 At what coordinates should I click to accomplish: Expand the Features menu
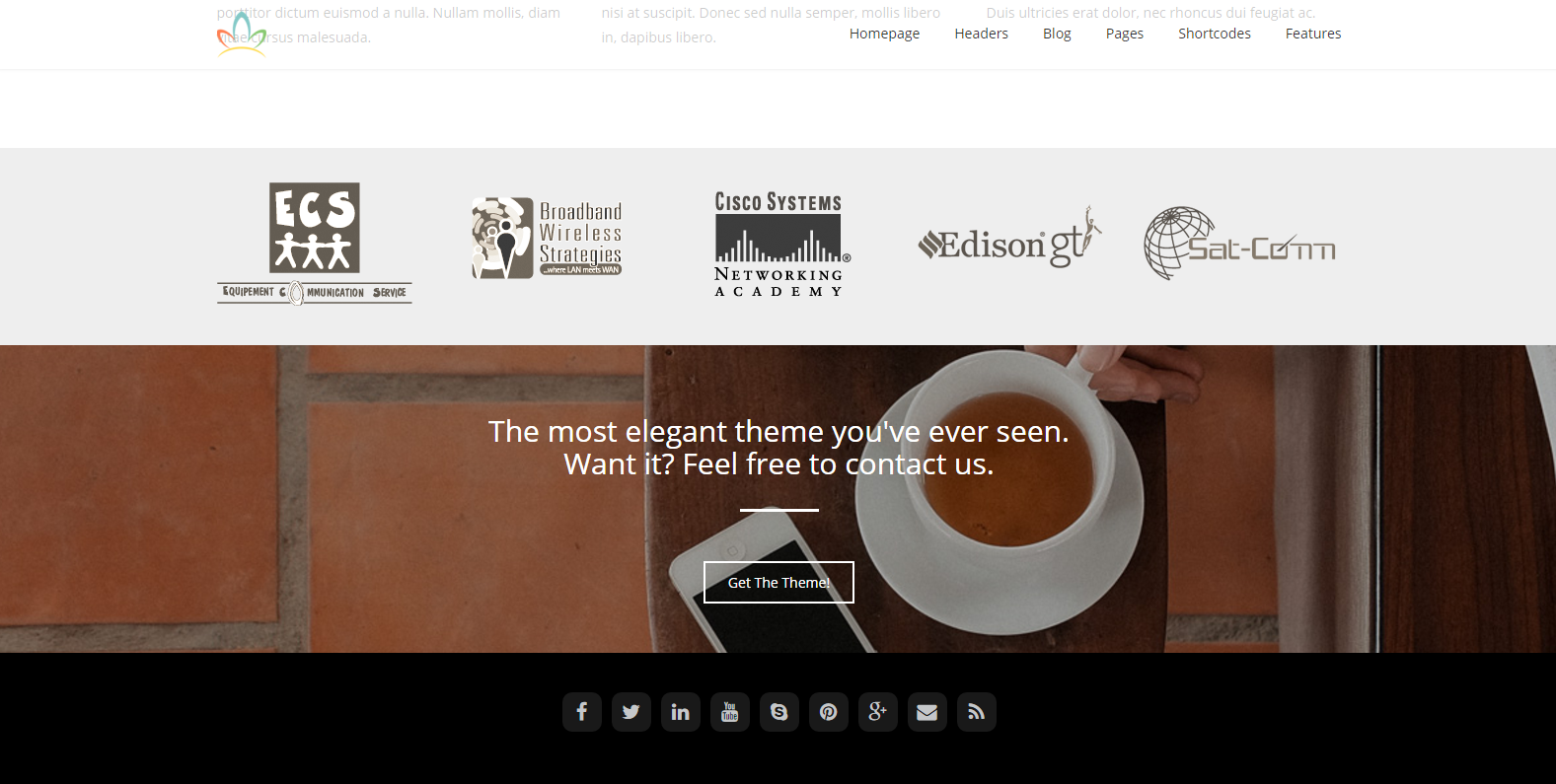pos(1313,34)
